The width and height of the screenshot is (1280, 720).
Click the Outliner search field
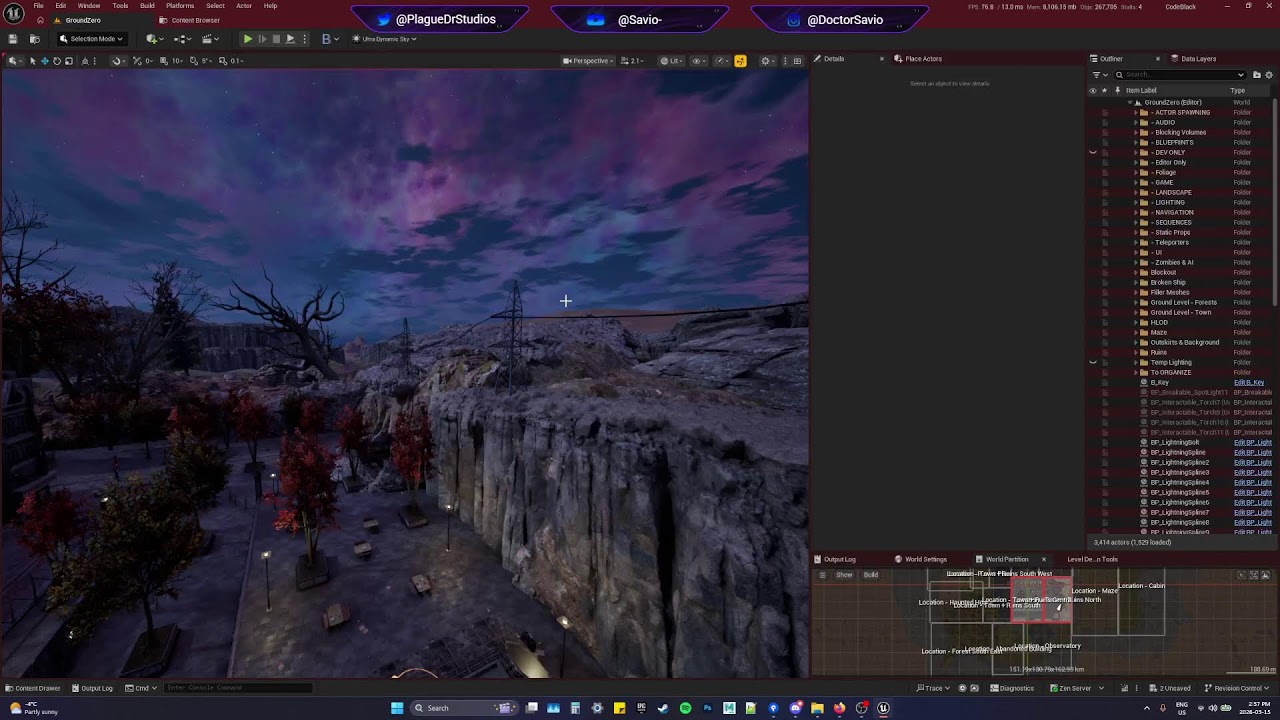[x=1180, y=75]
